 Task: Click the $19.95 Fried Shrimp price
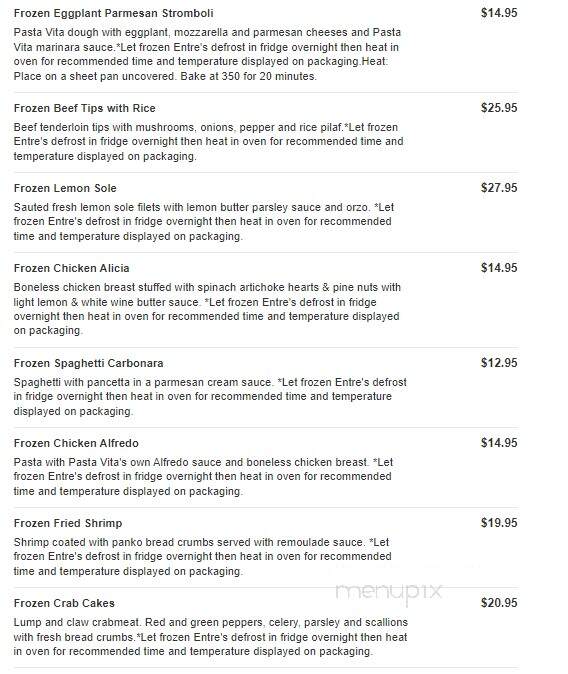499,523
